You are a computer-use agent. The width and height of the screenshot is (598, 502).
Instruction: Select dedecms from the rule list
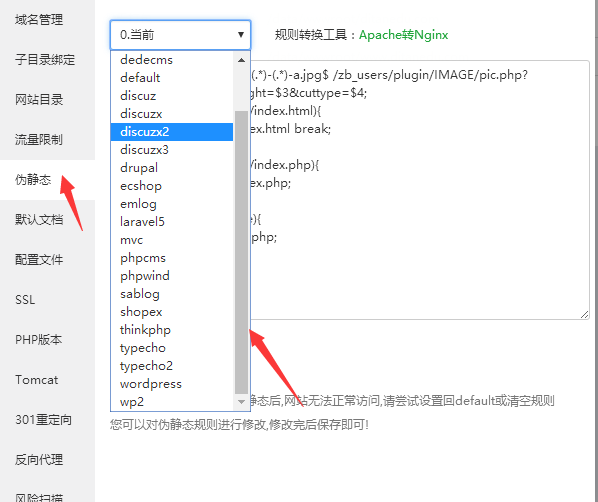coord(172,60)
